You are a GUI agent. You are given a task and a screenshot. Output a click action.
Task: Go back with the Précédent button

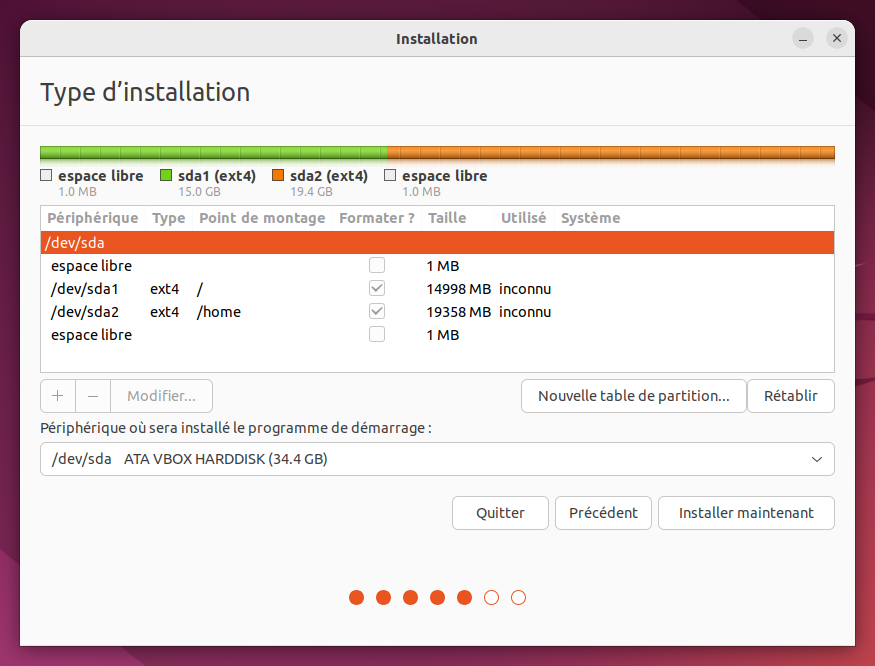point(603,513)
